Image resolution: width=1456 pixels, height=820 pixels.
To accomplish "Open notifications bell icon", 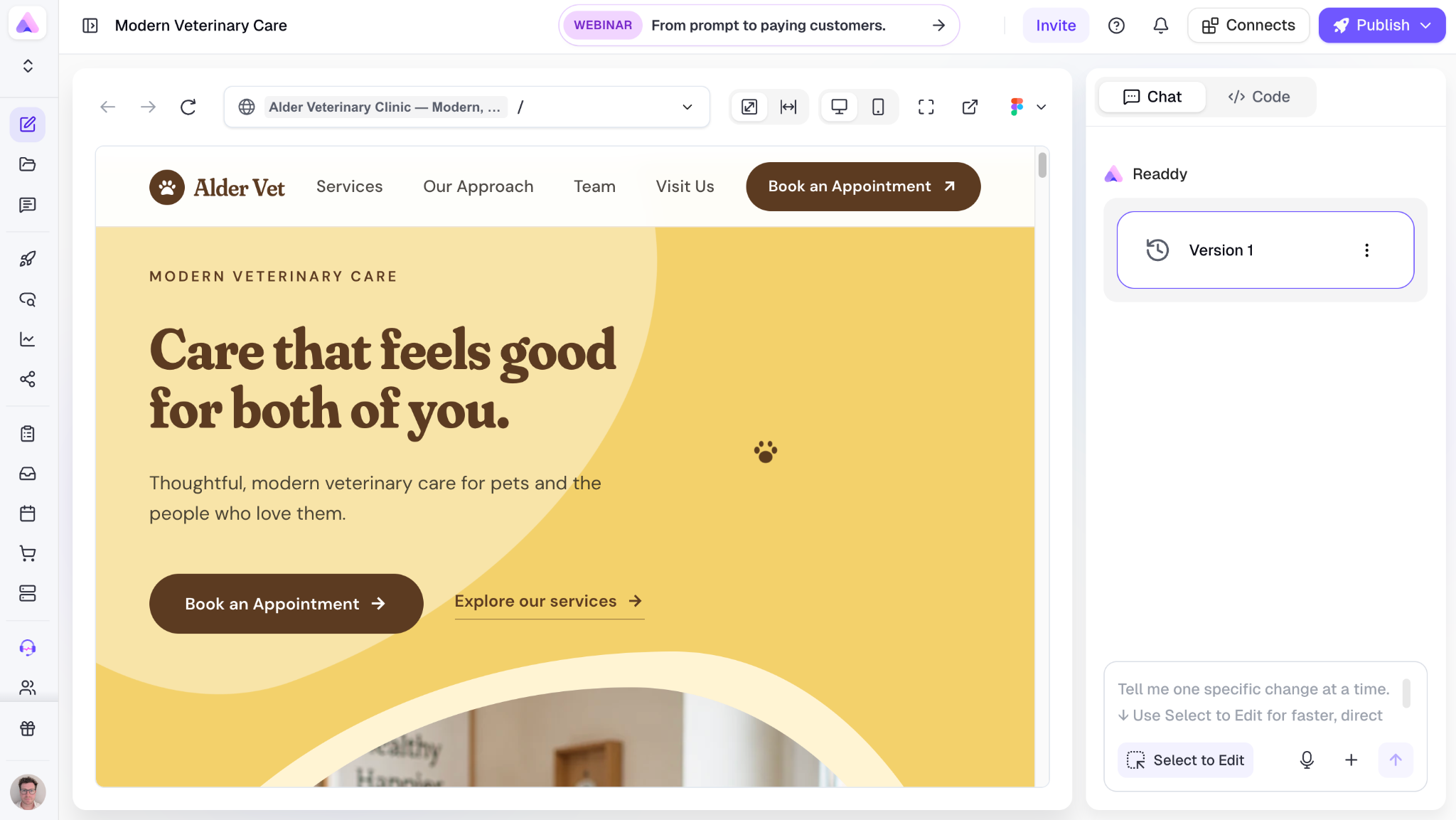I will coord(1160,26).
